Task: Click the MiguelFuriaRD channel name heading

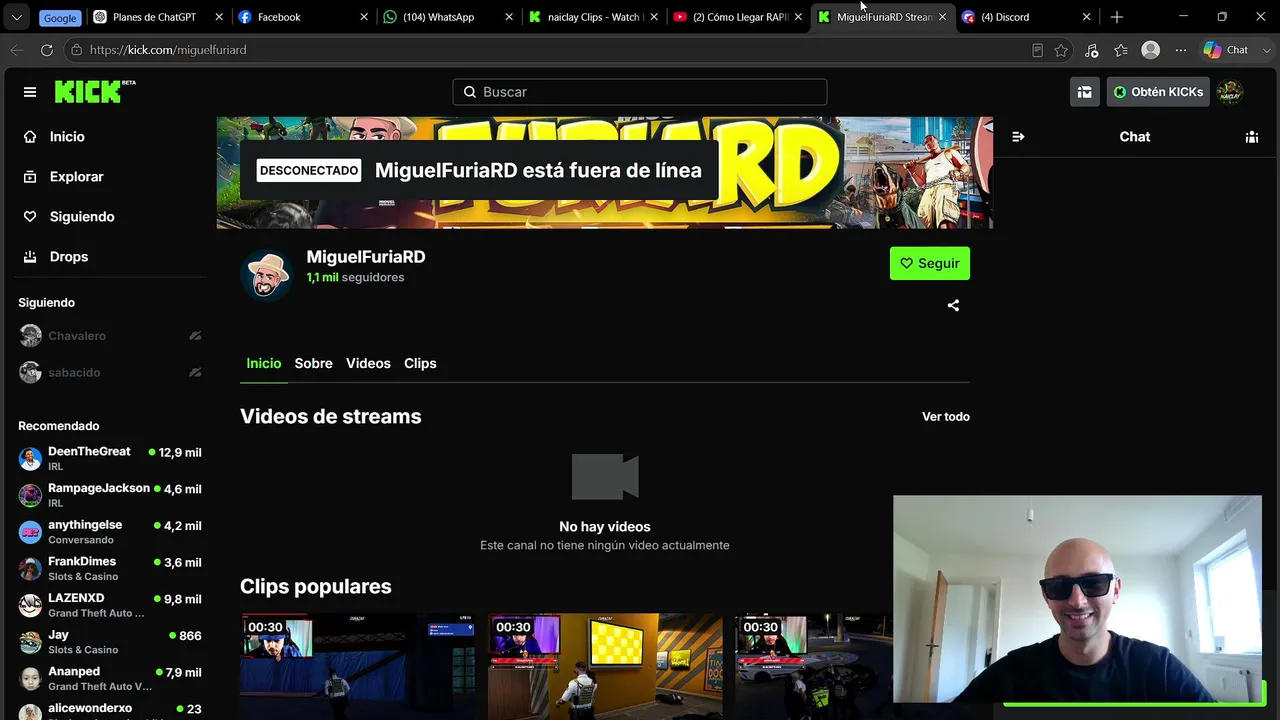Action: click(366, 257)
